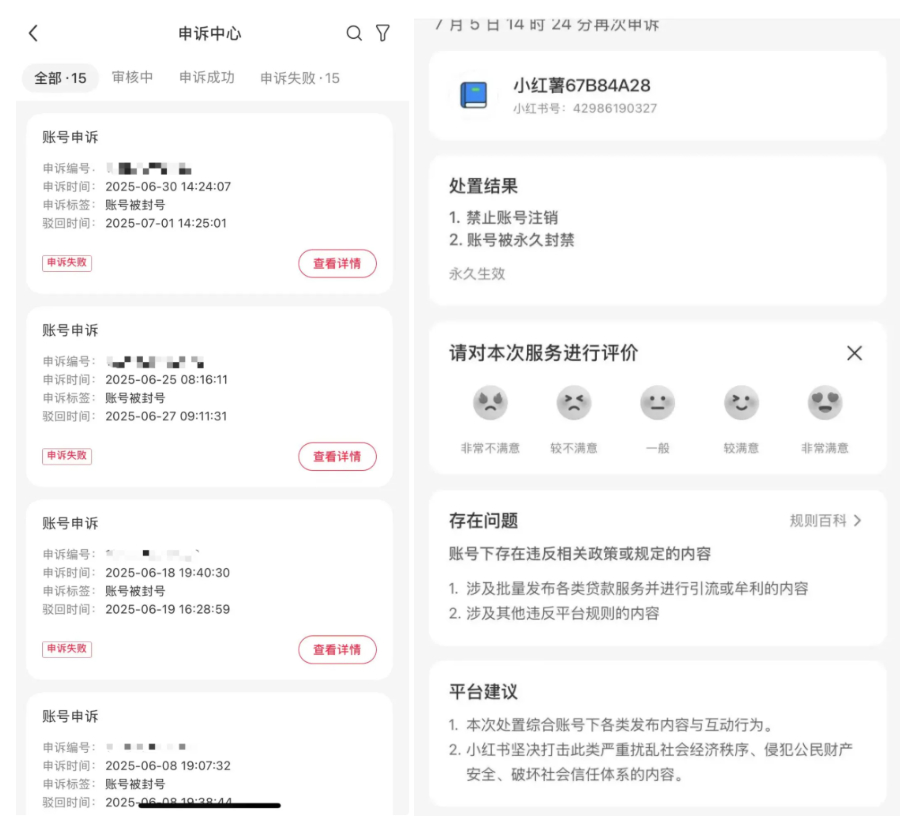Tap the 小红书号 42986190327 text
Image resolution: width=916 pixels, height=832 pixels.
(585, 109)
